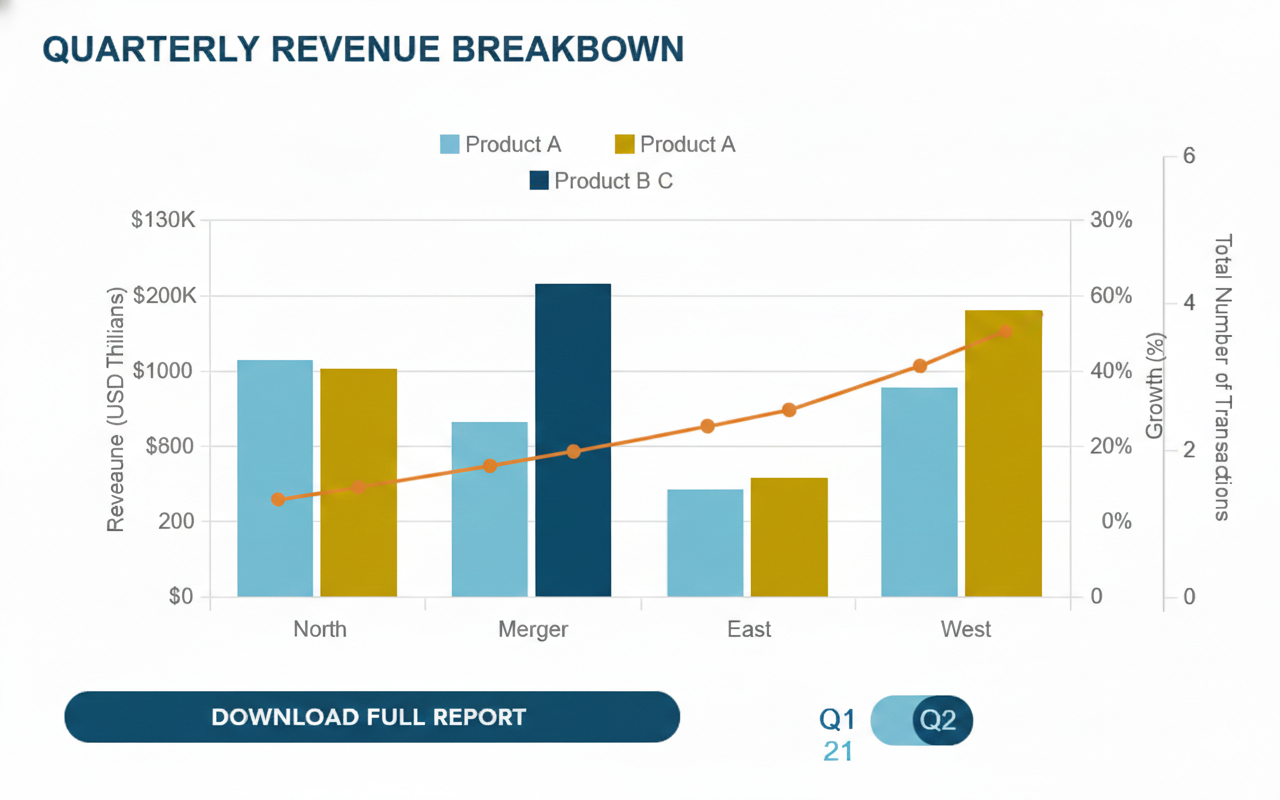Screen dimensions: 1280x800
Task: Select the light blue East bar
Action: [705, 543]
